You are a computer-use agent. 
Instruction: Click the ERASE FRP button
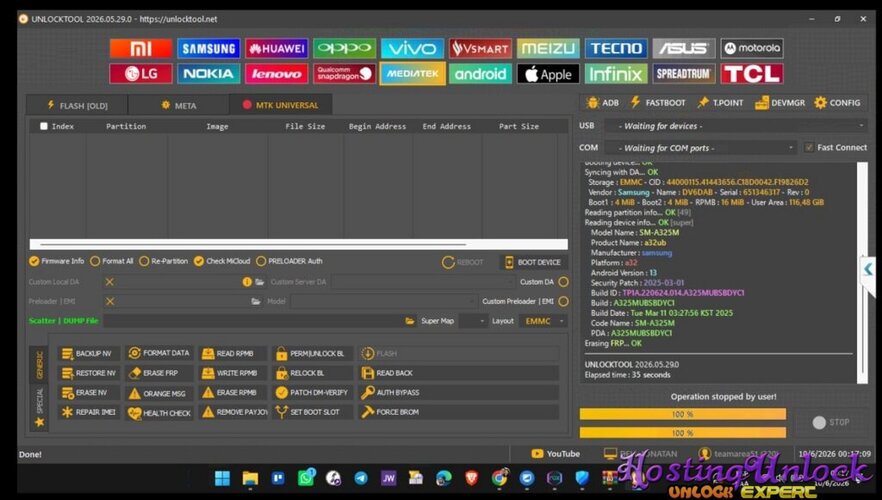[160, 373]
